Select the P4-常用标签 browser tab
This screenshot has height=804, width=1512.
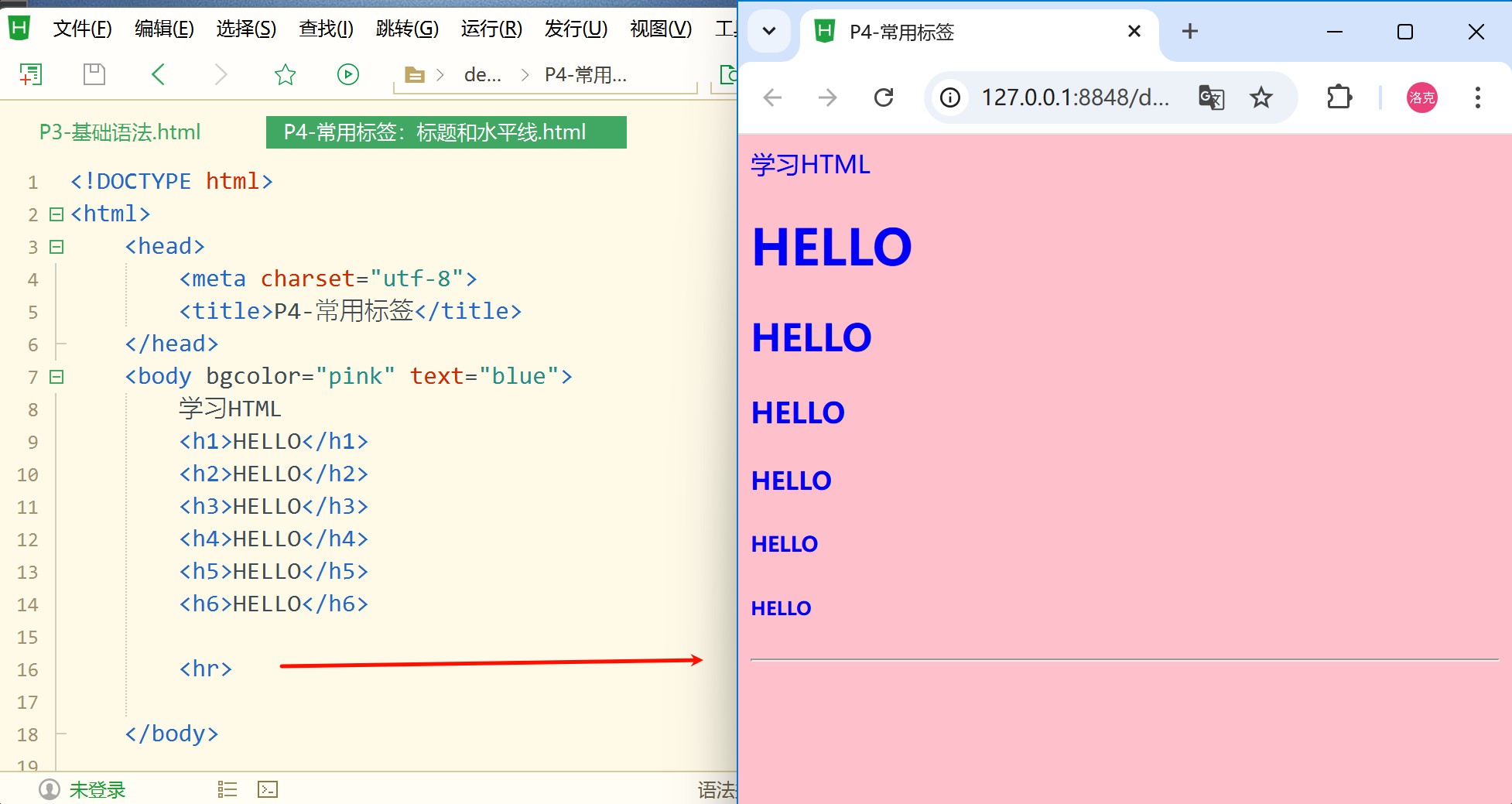979,32
